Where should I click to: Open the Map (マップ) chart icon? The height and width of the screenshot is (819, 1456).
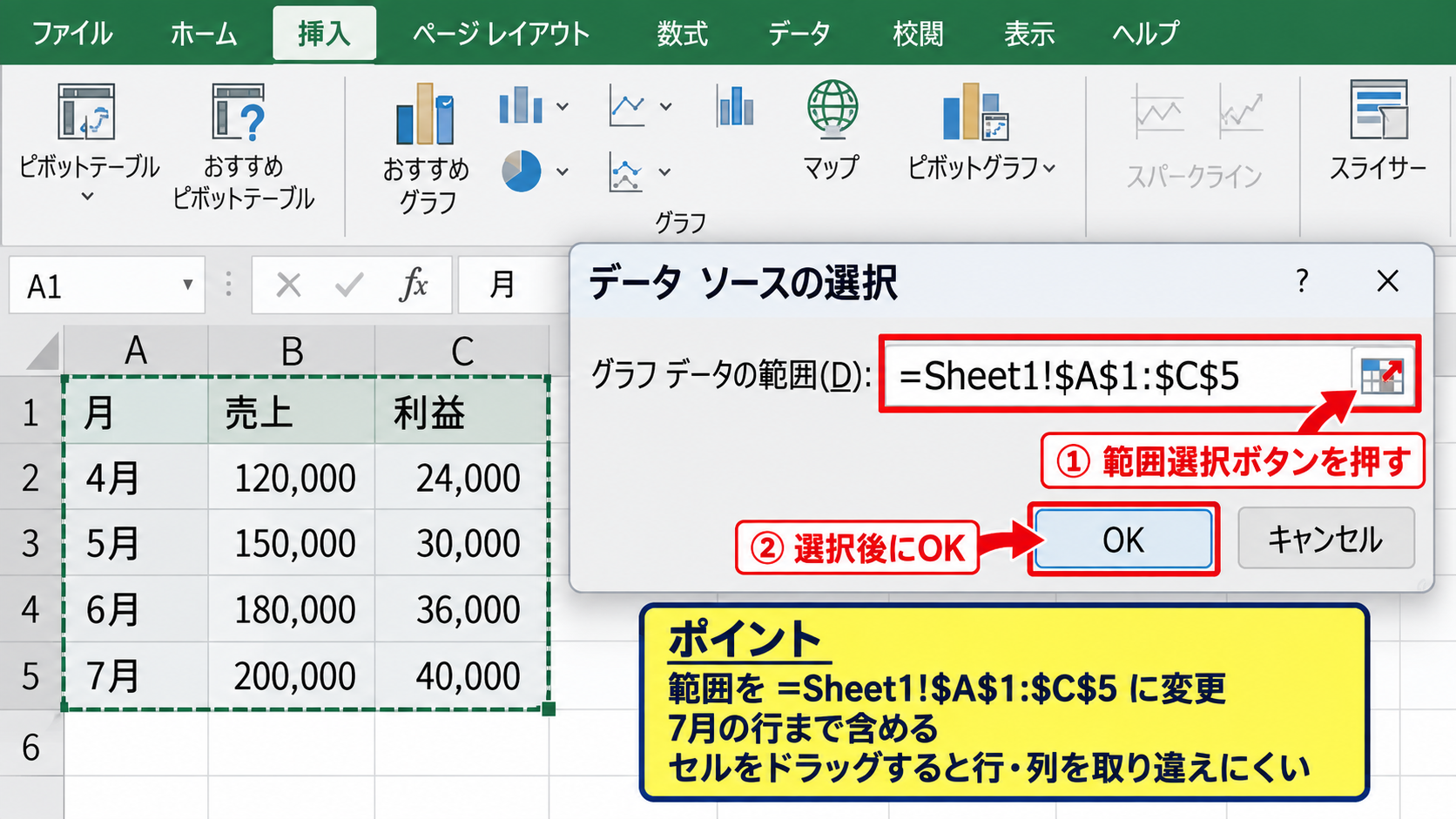pyautogui.click(x=832, y=109)
